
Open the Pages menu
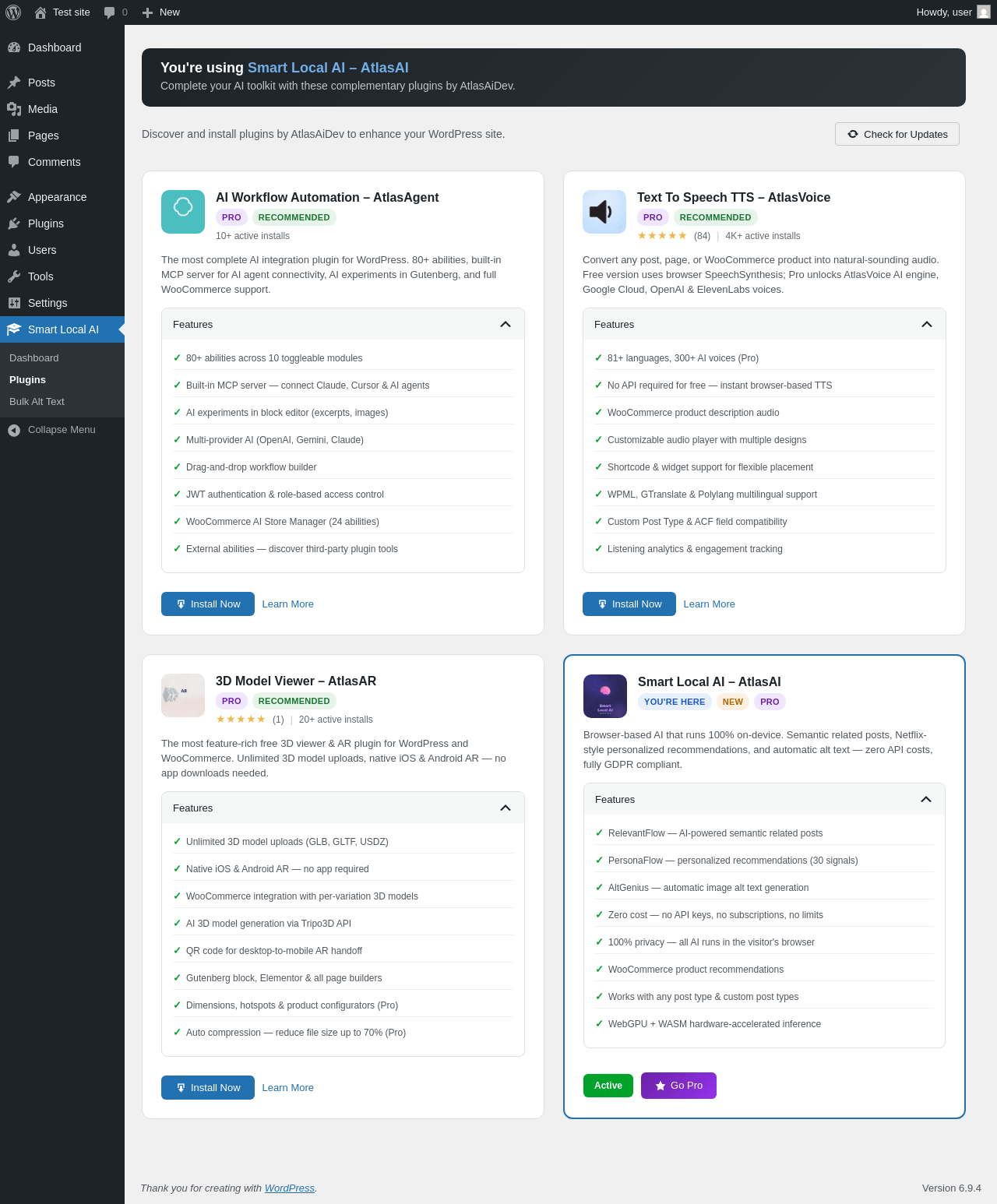[x=62, y=136]
